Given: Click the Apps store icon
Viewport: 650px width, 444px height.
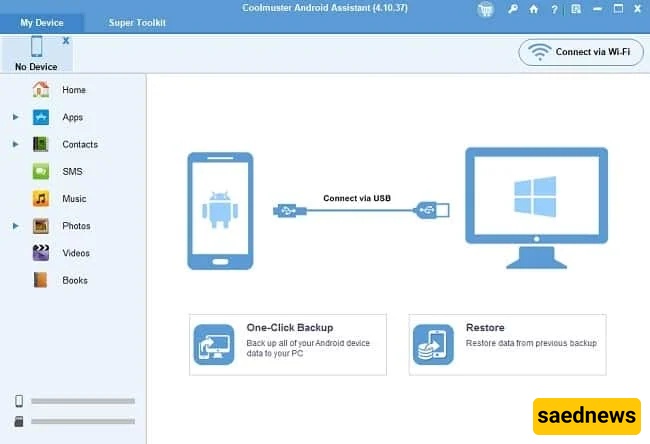Looking at the screenshot, I should tap(41, 117).
